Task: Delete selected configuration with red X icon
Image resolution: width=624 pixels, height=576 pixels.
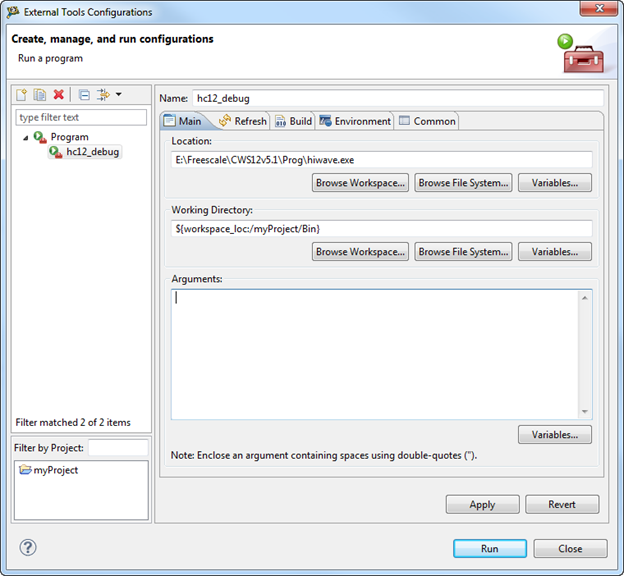Action: [58, 95]
